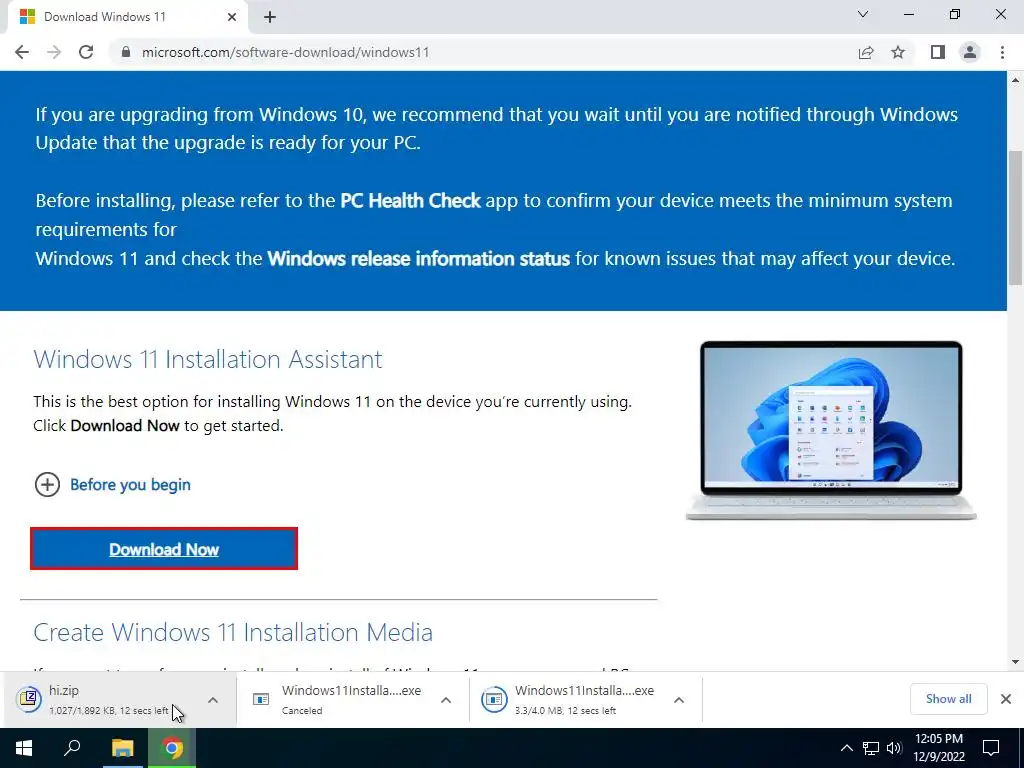Image resolution: width=1024 pixels, height=768 pixels.
Task: Reload the Windows 11 download page
Action: pos(86,52)
